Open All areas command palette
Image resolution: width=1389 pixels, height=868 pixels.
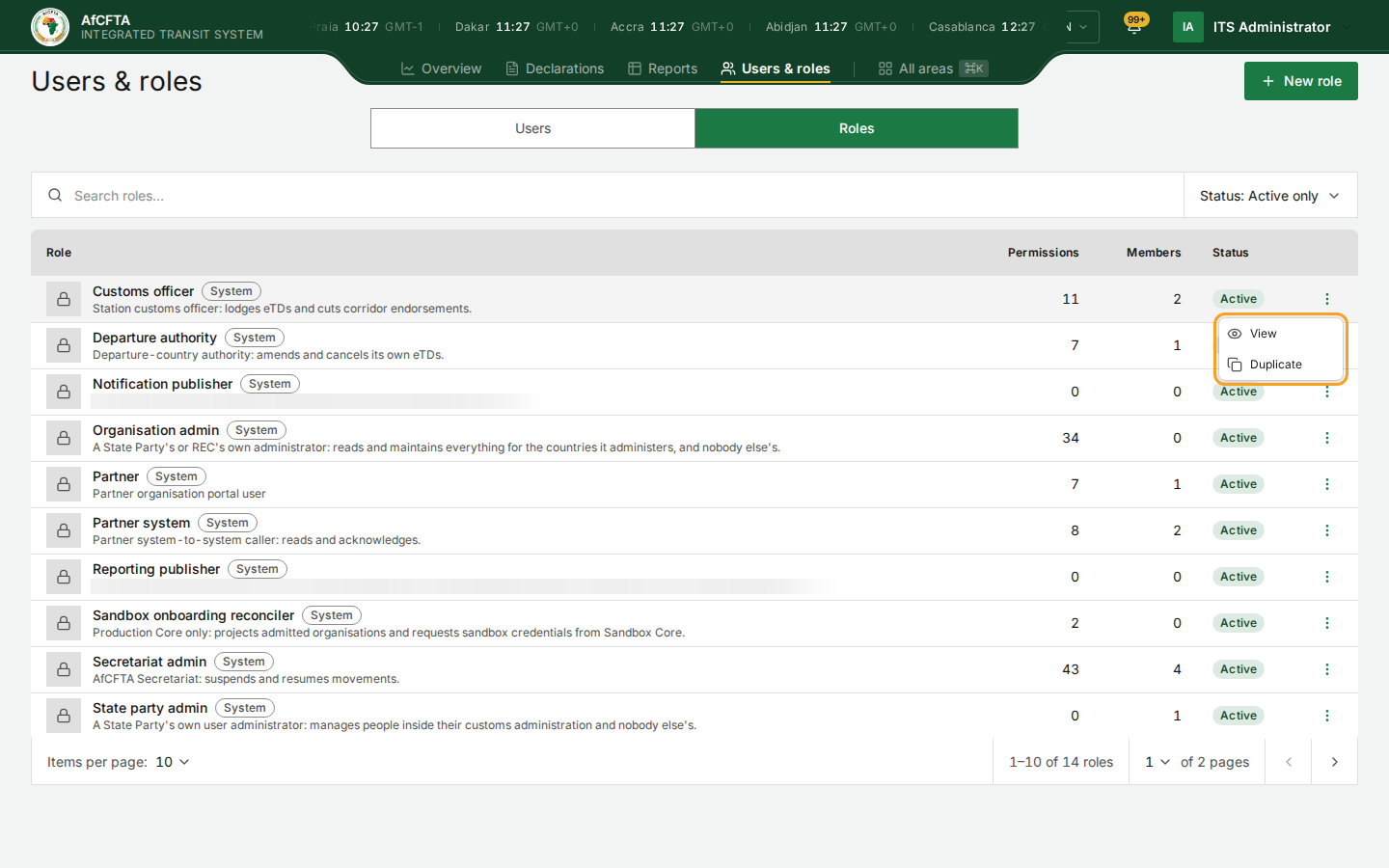(933, 68)
